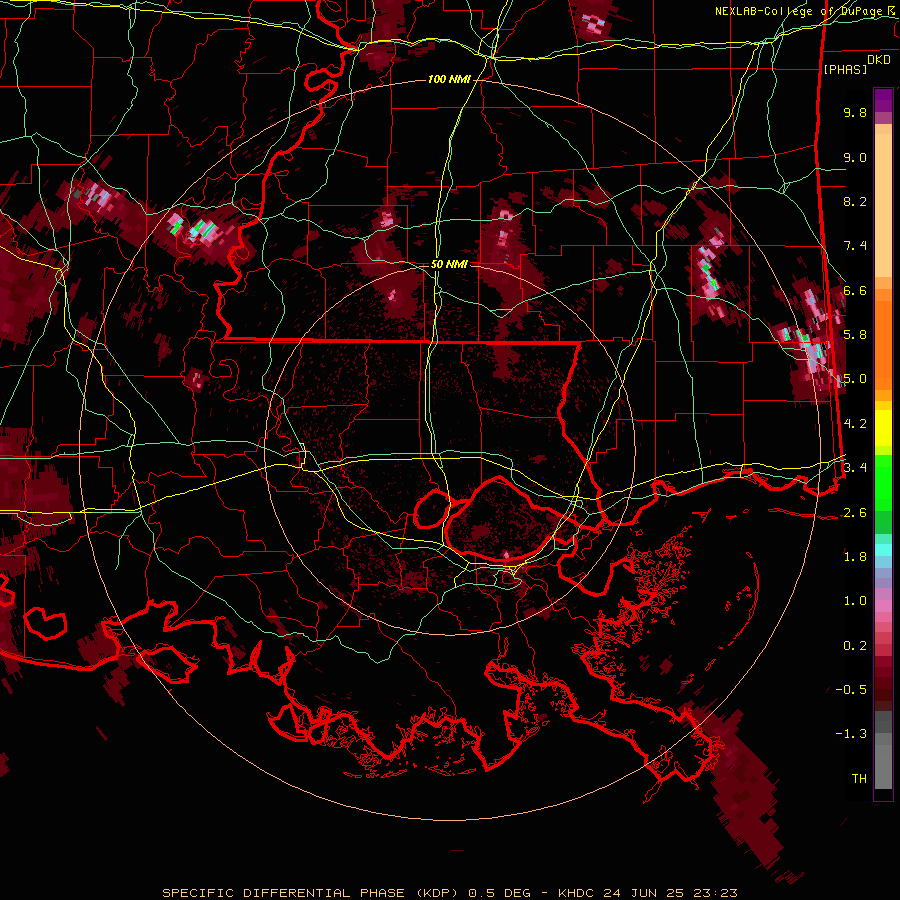Click the 4.2 value on the color scale
The height and width of the screenshot is (900, 900).
point(855,424)
